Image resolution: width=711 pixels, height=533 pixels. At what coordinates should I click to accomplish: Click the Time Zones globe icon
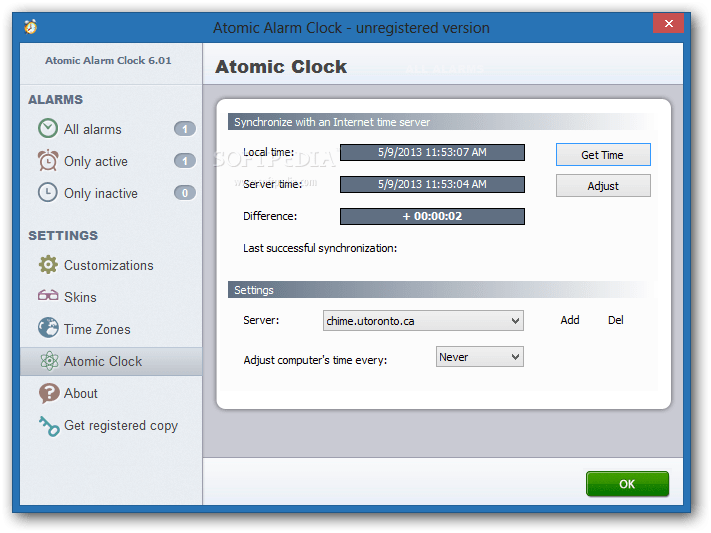[48, 328]
